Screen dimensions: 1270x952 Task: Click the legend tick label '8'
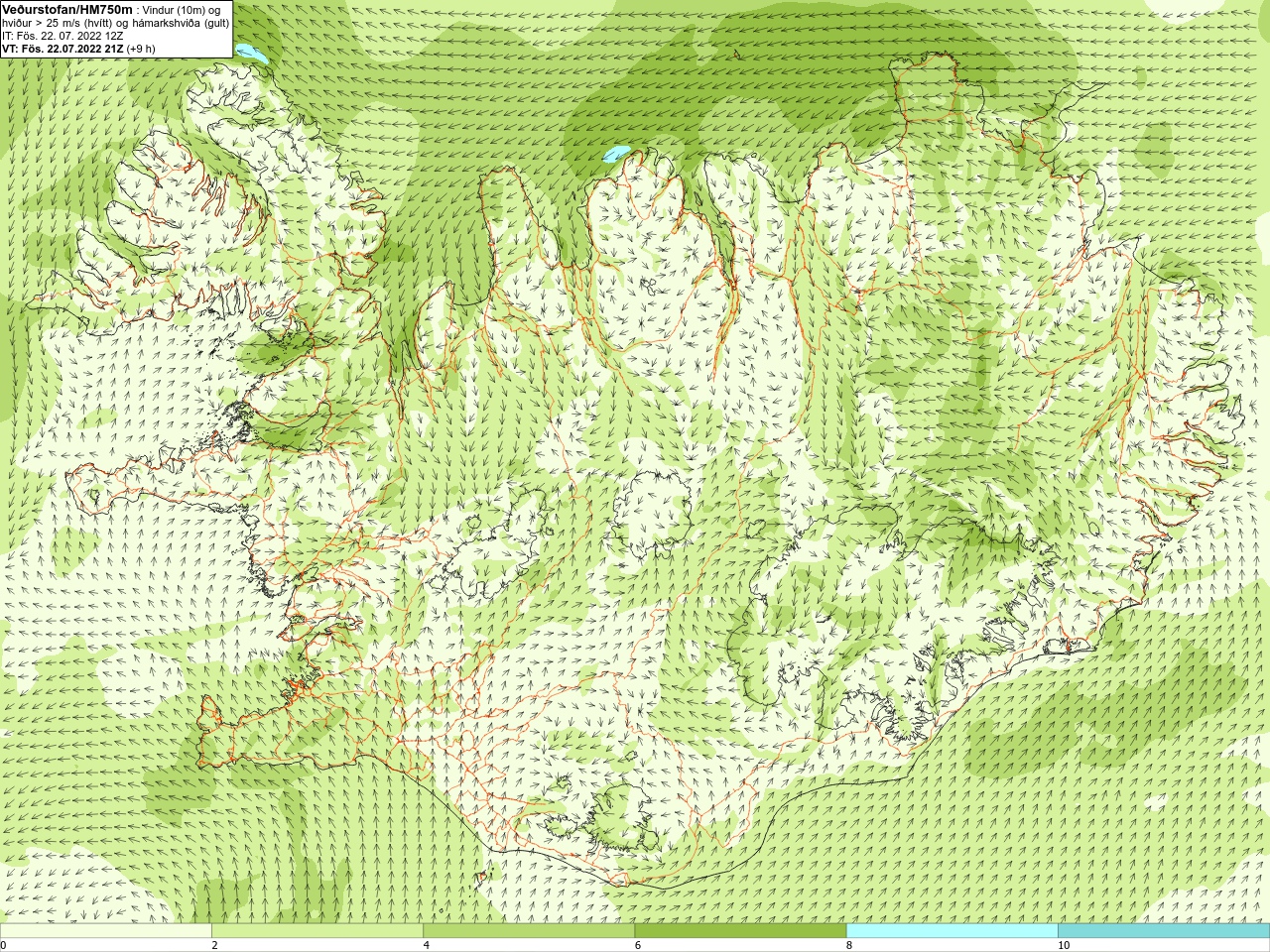tap(848, 945)
